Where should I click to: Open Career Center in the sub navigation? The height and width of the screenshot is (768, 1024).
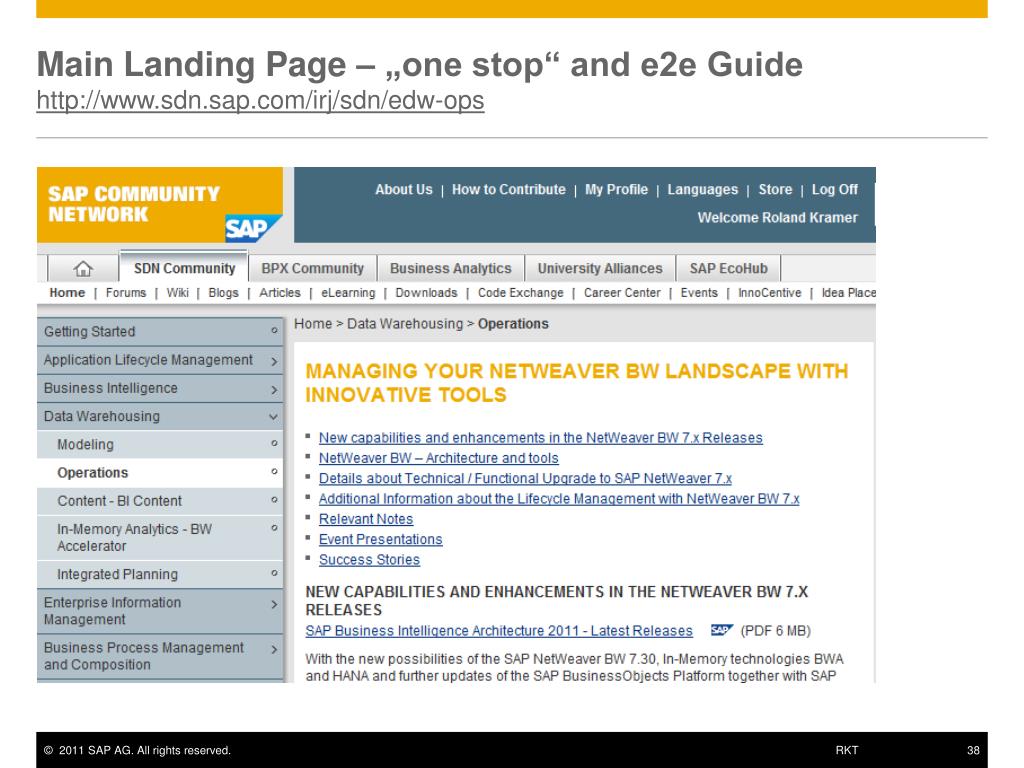click(x=622, y=293)
